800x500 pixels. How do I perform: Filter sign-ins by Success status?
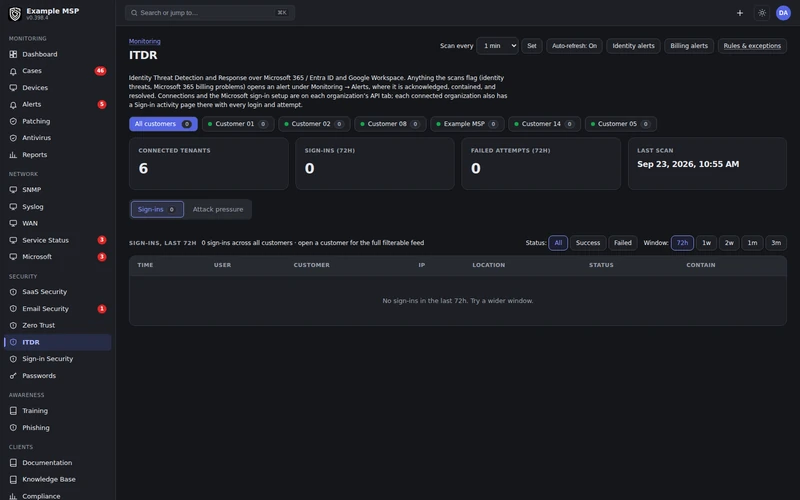588,243
